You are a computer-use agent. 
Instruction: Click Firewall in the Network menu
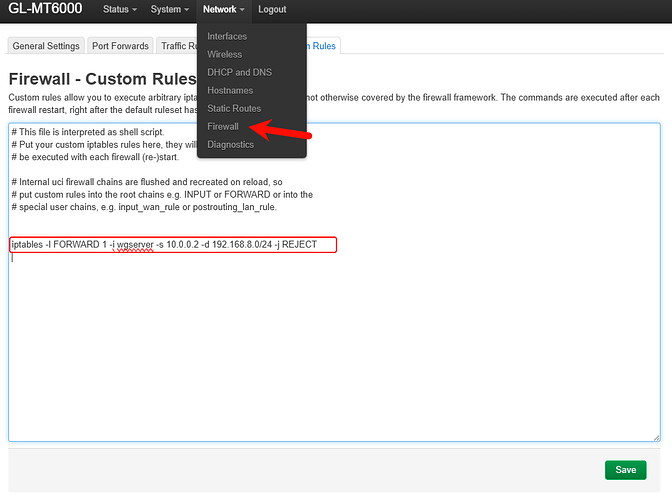[x=223, y=127]
